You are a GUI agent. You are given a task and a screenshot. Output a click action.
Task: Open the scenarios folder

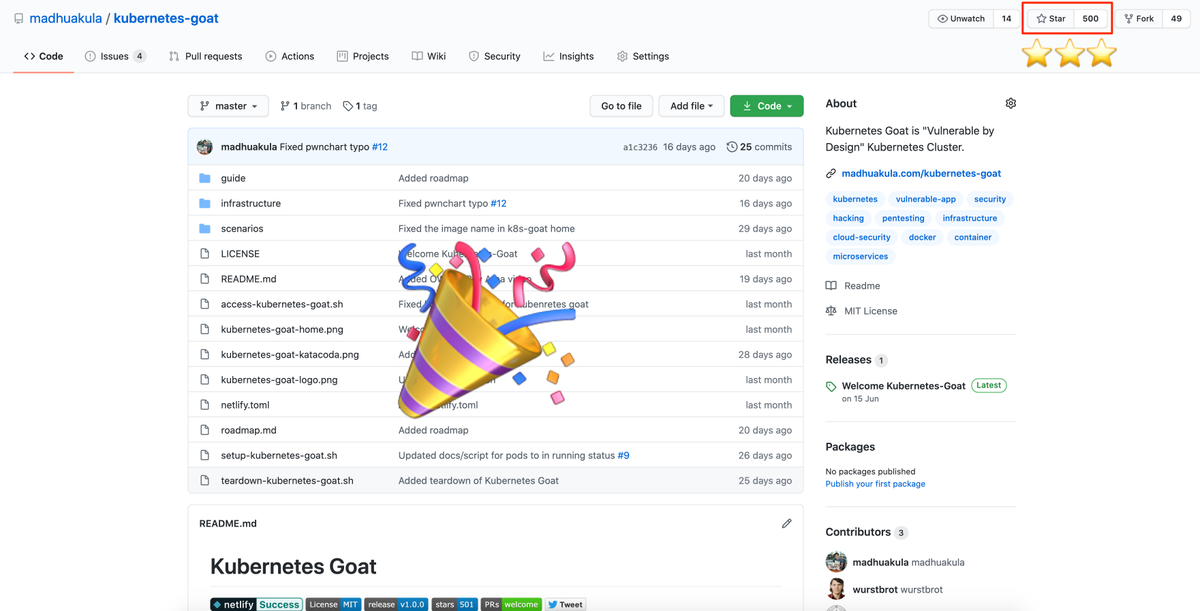(x=242, y=228)
